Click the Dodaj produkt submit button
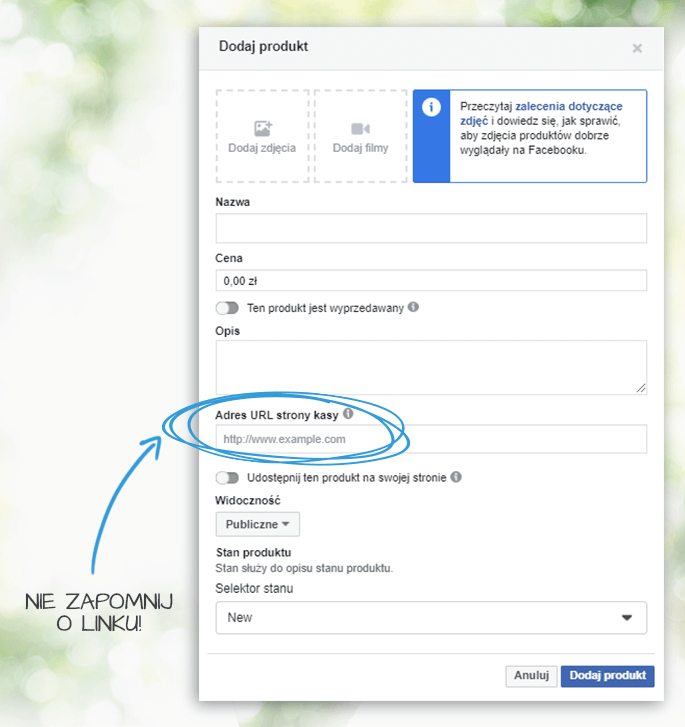 pyautogui.click(x=608, y=676)
